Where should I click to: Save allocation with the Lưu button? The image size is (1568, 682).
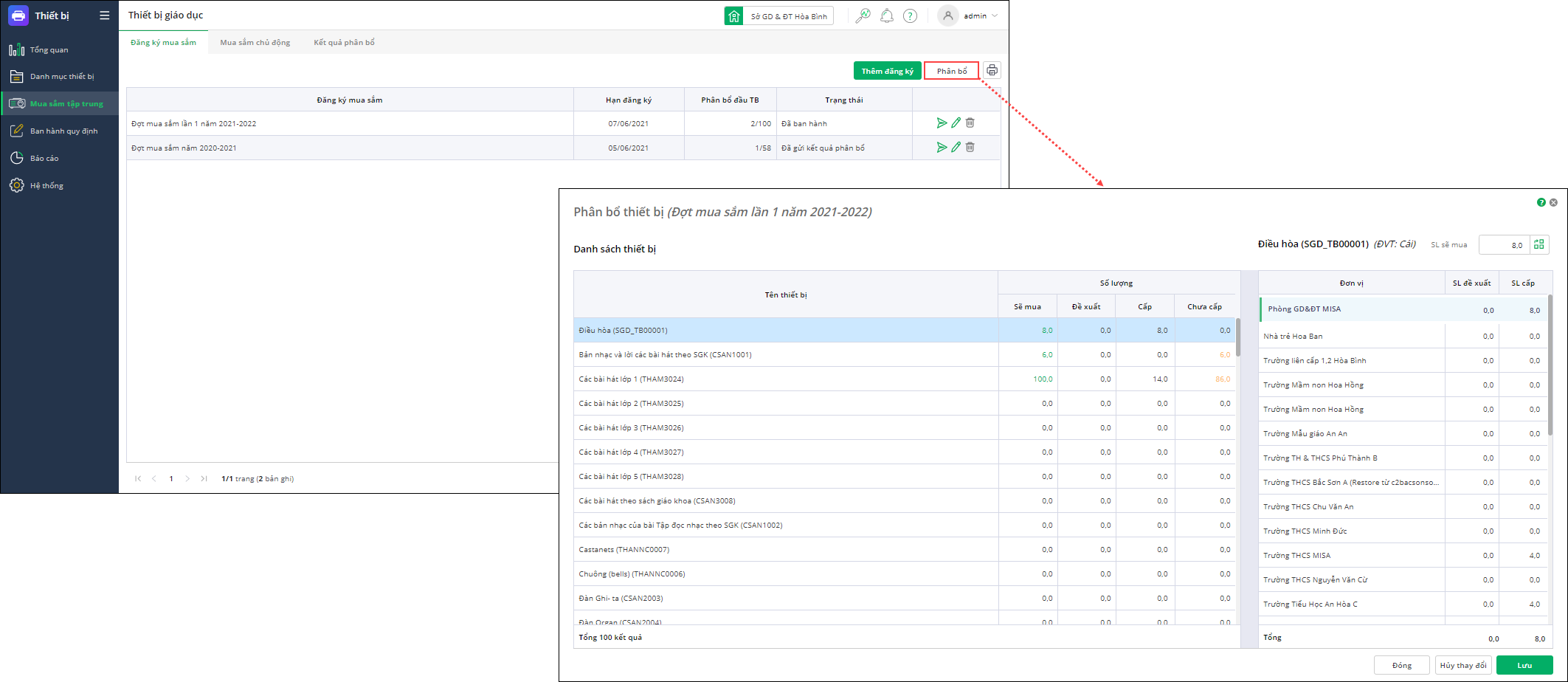(1524, 665)
